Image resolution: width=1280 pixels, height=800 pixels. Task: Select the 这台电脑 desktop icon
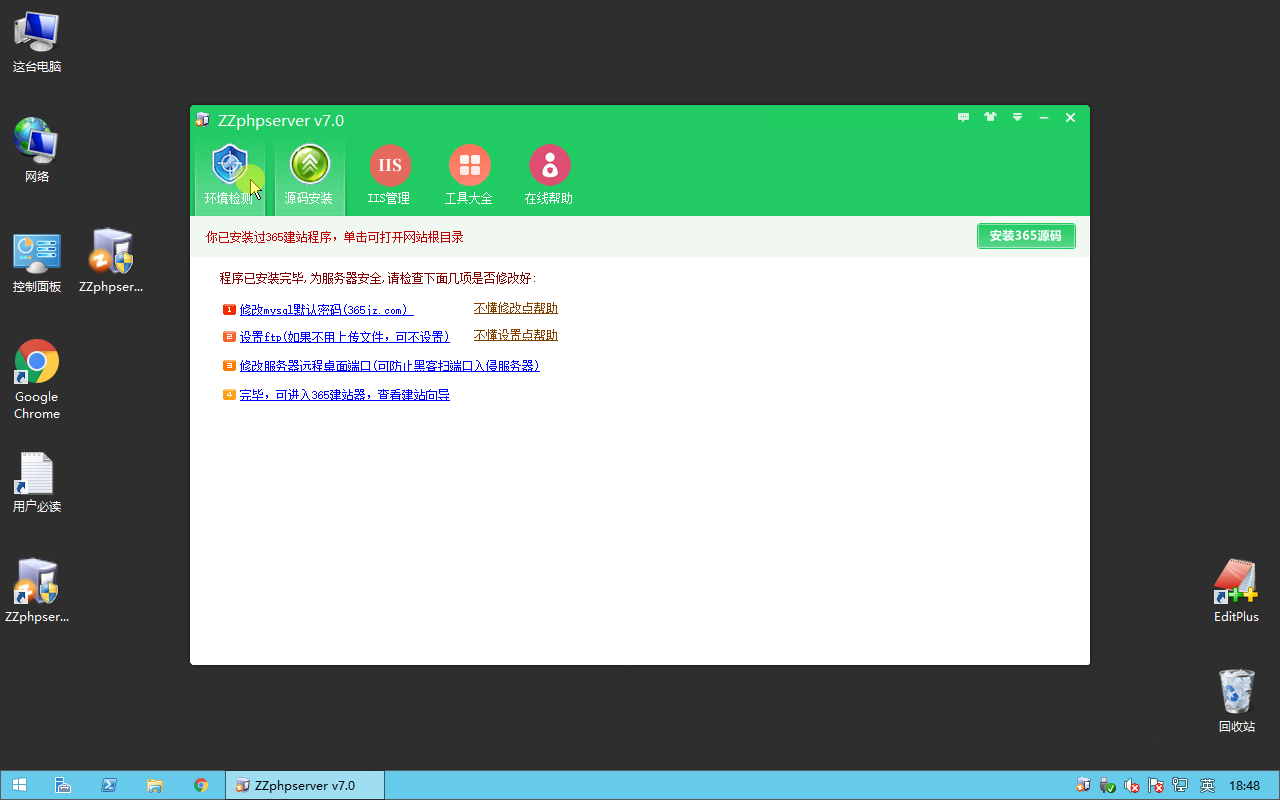(37, 41)
